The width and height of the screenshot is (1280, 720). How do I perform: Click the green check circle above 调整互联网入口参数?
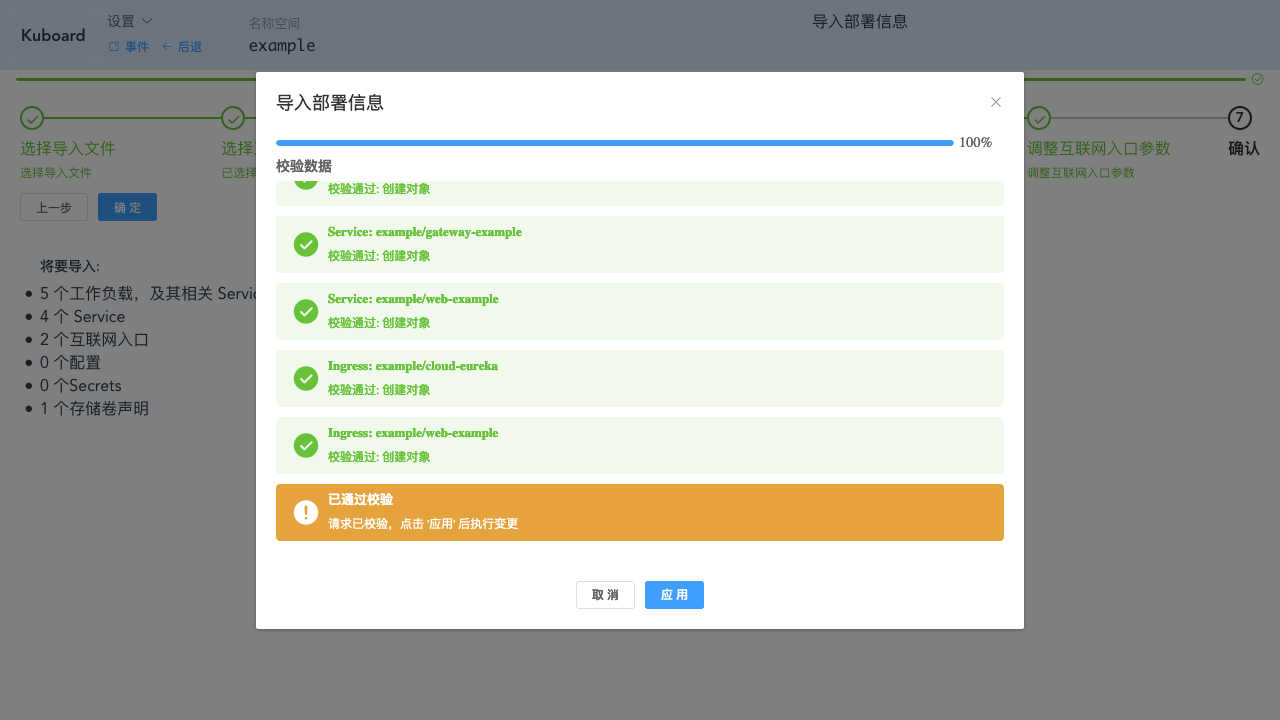click(1038, 118)
